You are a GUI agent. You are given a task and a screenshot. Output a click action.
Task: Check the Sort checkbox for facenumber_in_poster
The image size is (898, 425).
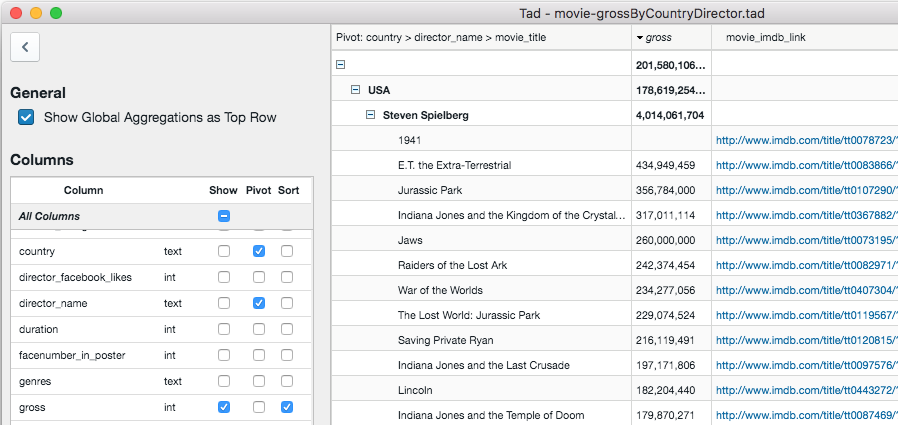pos(287,355)
